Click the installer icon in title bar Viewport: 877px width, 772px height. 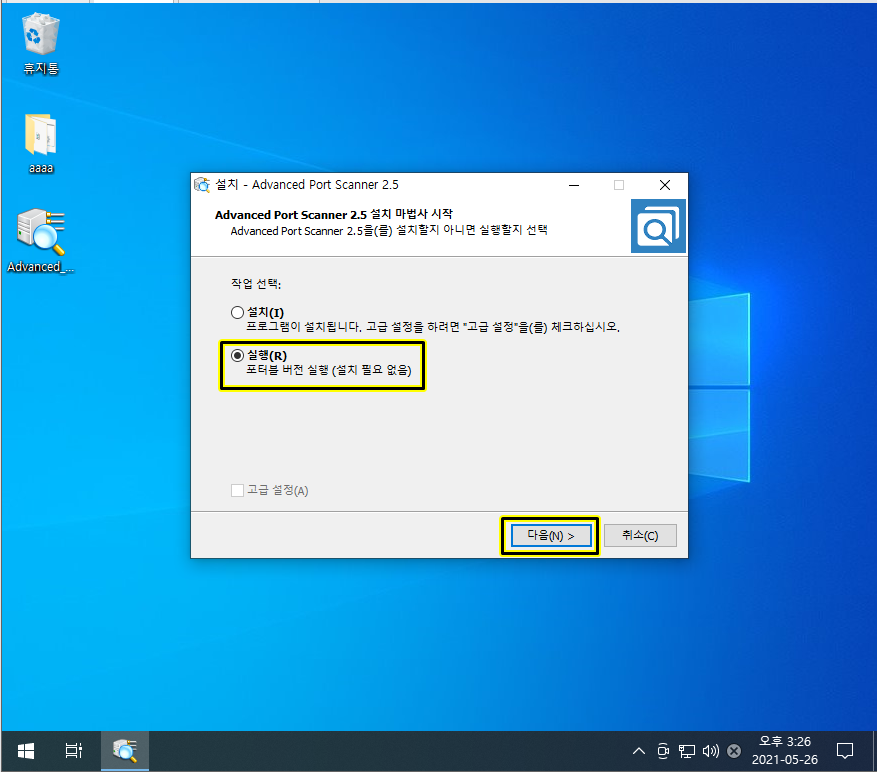coord(202,185)
